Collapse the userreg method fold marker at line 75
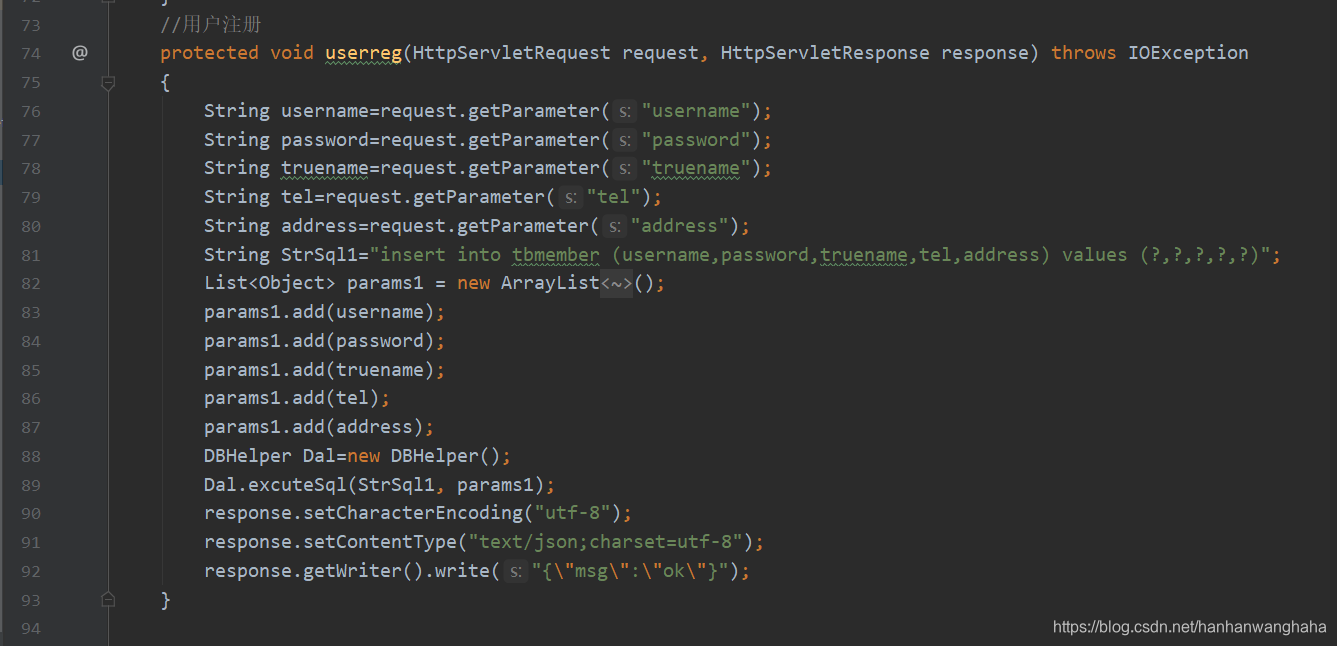 (108, 85)
